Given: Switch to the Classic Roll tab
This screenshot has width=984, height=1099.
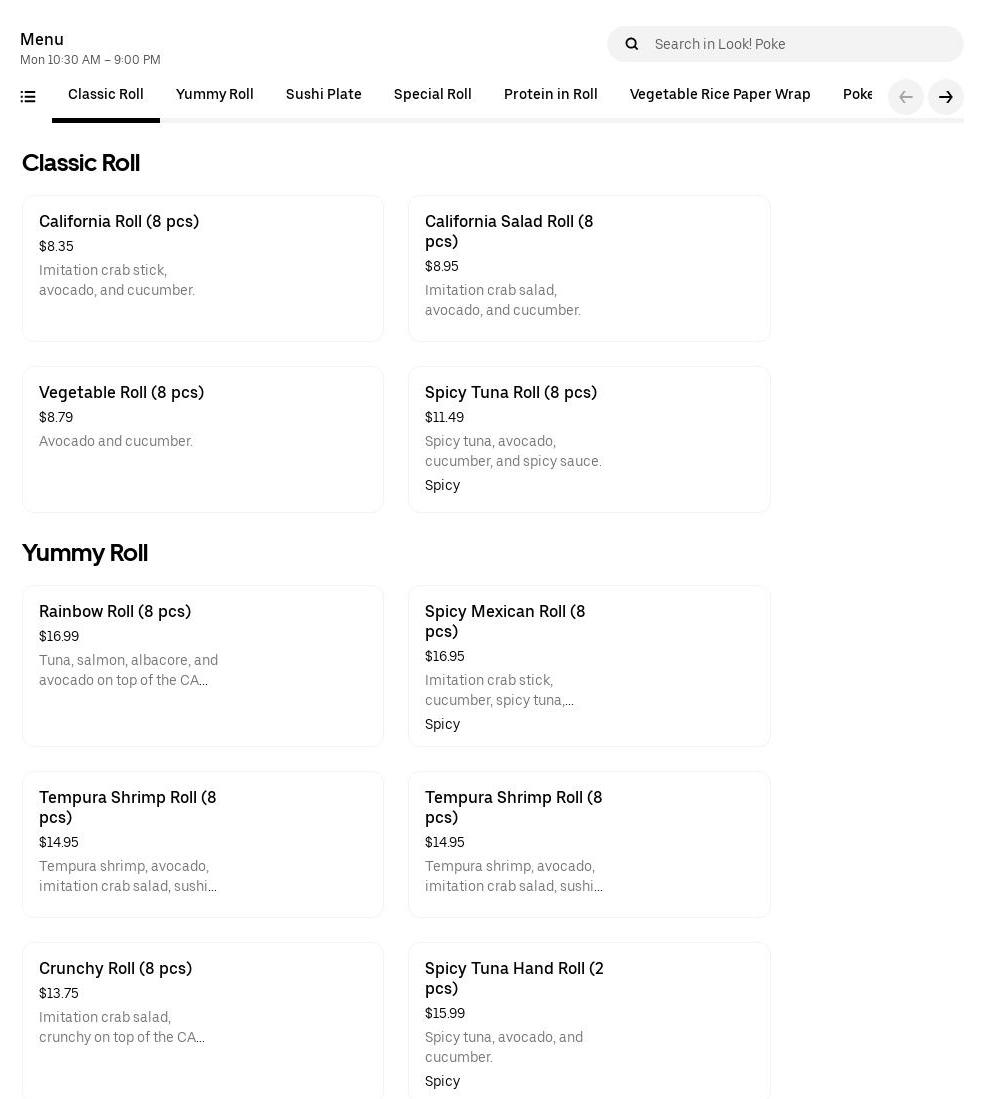Looking at the screenshot, I should (106, 95).
